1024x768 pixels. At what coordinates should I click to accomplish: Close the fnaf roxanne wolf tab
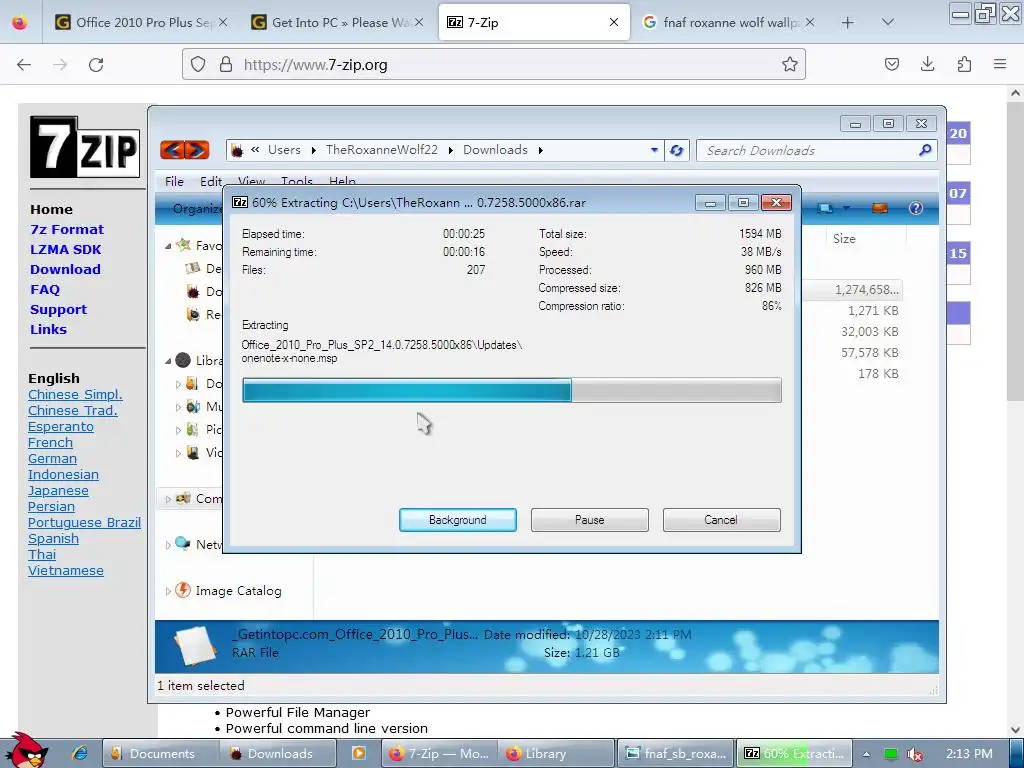(810, 22)
